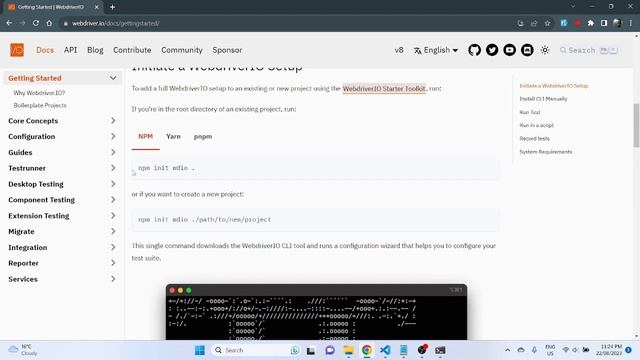The width and height of the screenshot is (640, 360).
Task: Select the pnpm tab
Action: point(203,137)
